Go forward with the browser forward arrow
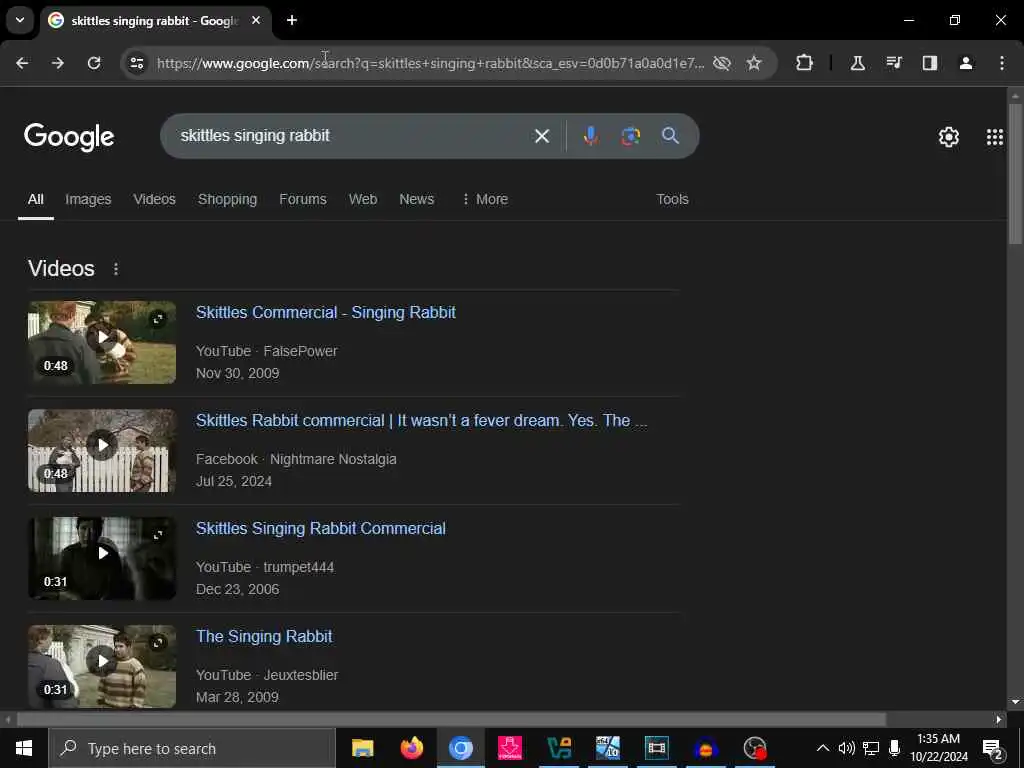The width and height of the screenshot is (1024, 768). (58, 63)
